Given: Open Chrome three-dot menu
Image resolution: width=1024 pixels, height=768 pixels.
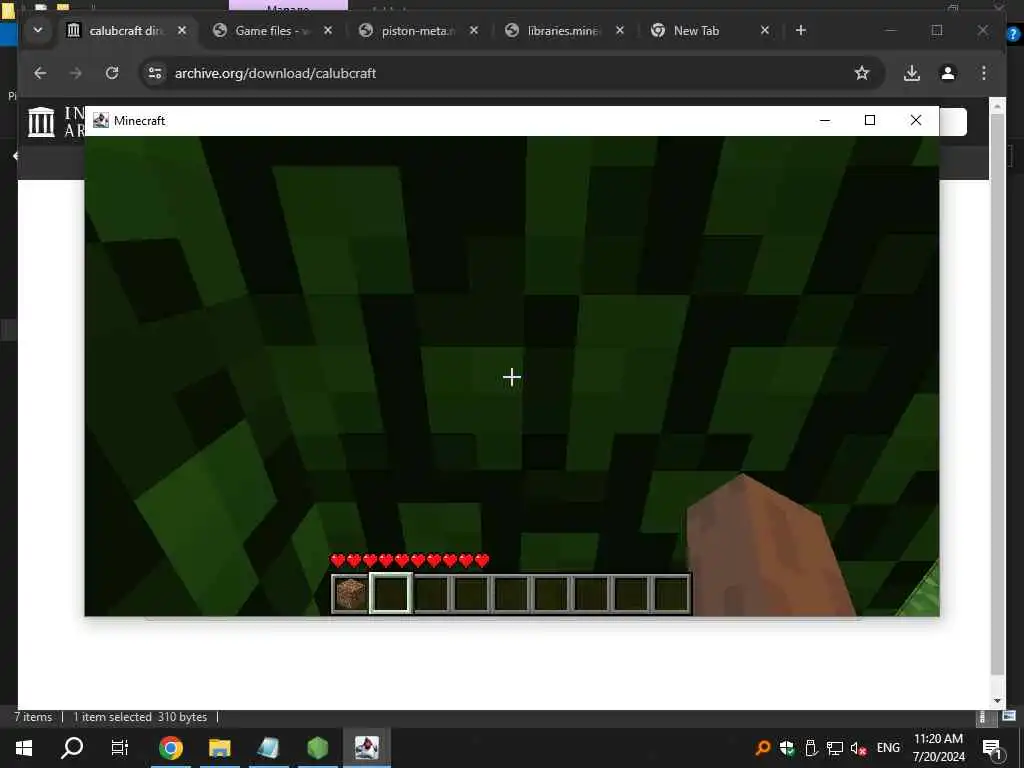Looking at the screenshot, I should tap(984, 73).
